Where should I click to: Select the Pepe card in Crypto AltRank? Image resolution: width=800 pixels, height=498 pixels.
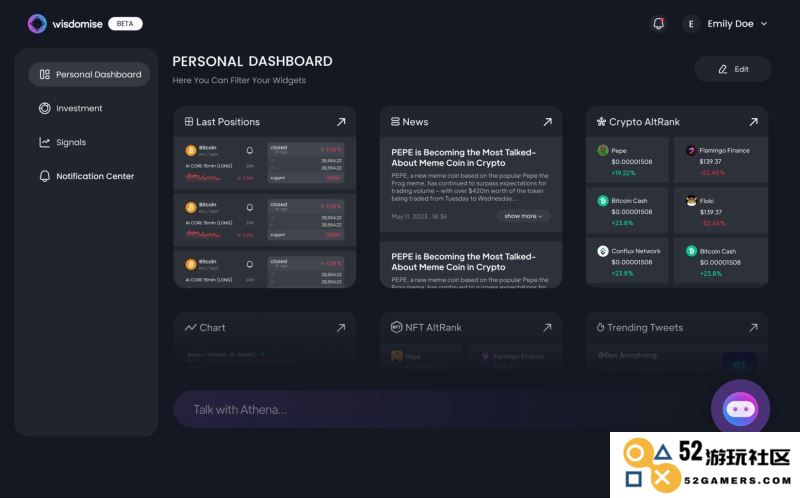click(x=627, y=160)
